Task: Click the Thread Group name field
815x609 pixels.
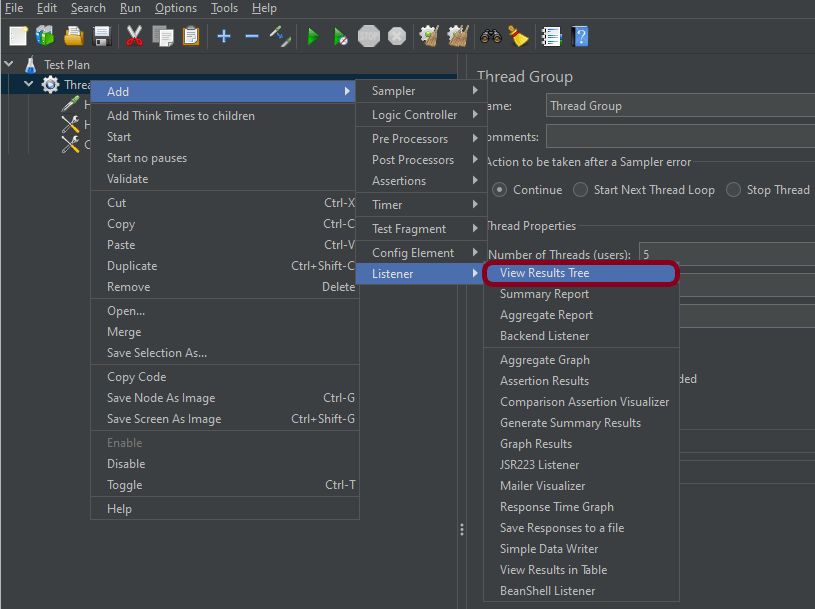Action: [x=680, y=106]
